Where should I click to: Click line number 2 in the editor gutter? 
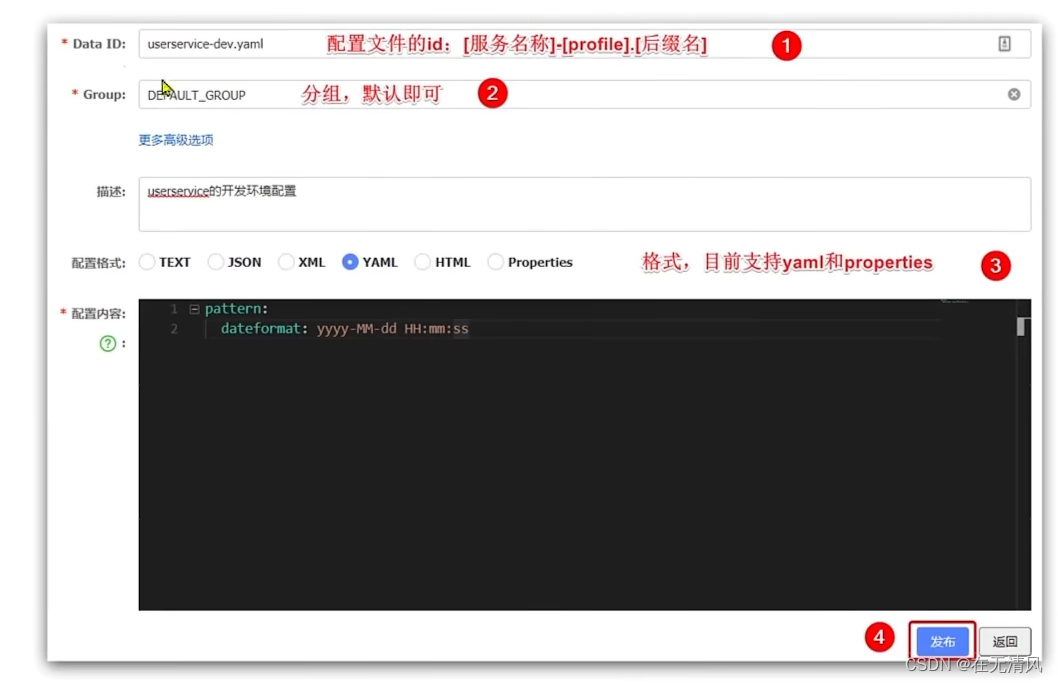174,329
